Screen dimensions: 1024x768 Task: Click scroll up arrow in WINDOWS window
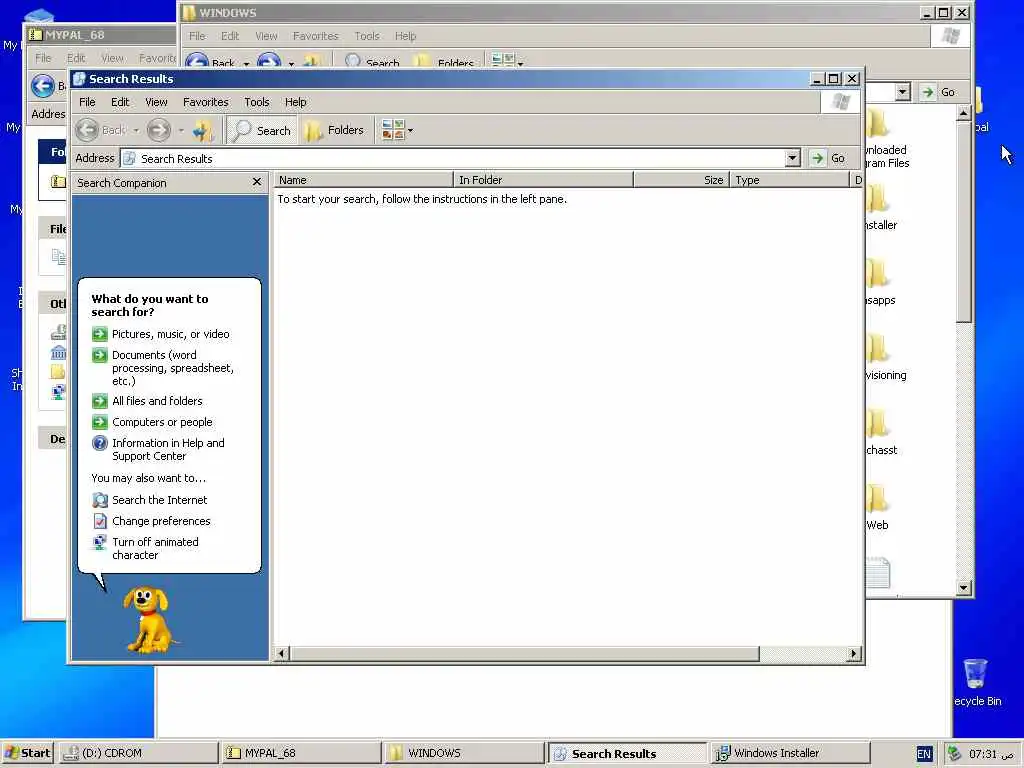pyautogui.click(x=964, y=114)
